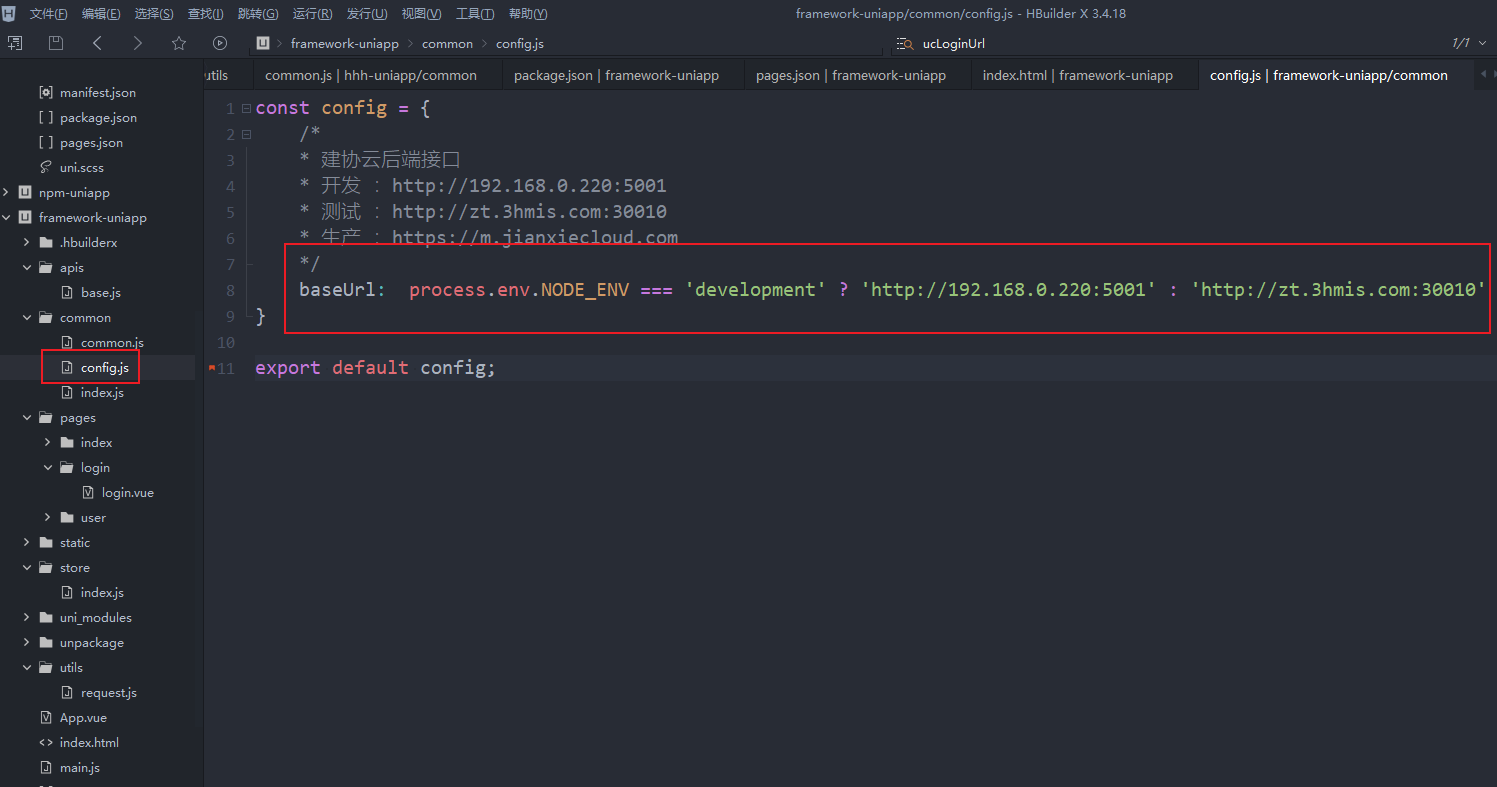The image size is (1497, 787).
Task: Click the file icon beside base.js
Action: (x=67, y=292)
